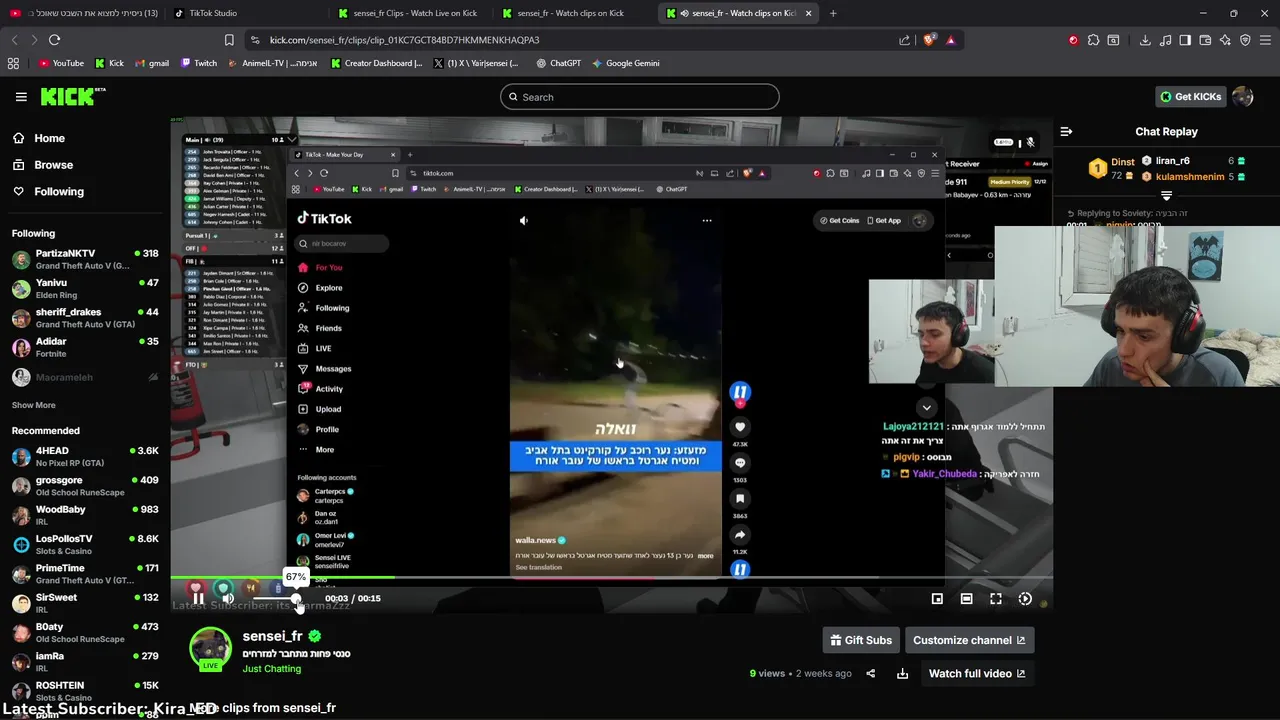The width and height of the screenshot is (1280, 720).
Task: Open ChatGPT bookmark in bookmarks bar
Action: click(x=558, y=63)
